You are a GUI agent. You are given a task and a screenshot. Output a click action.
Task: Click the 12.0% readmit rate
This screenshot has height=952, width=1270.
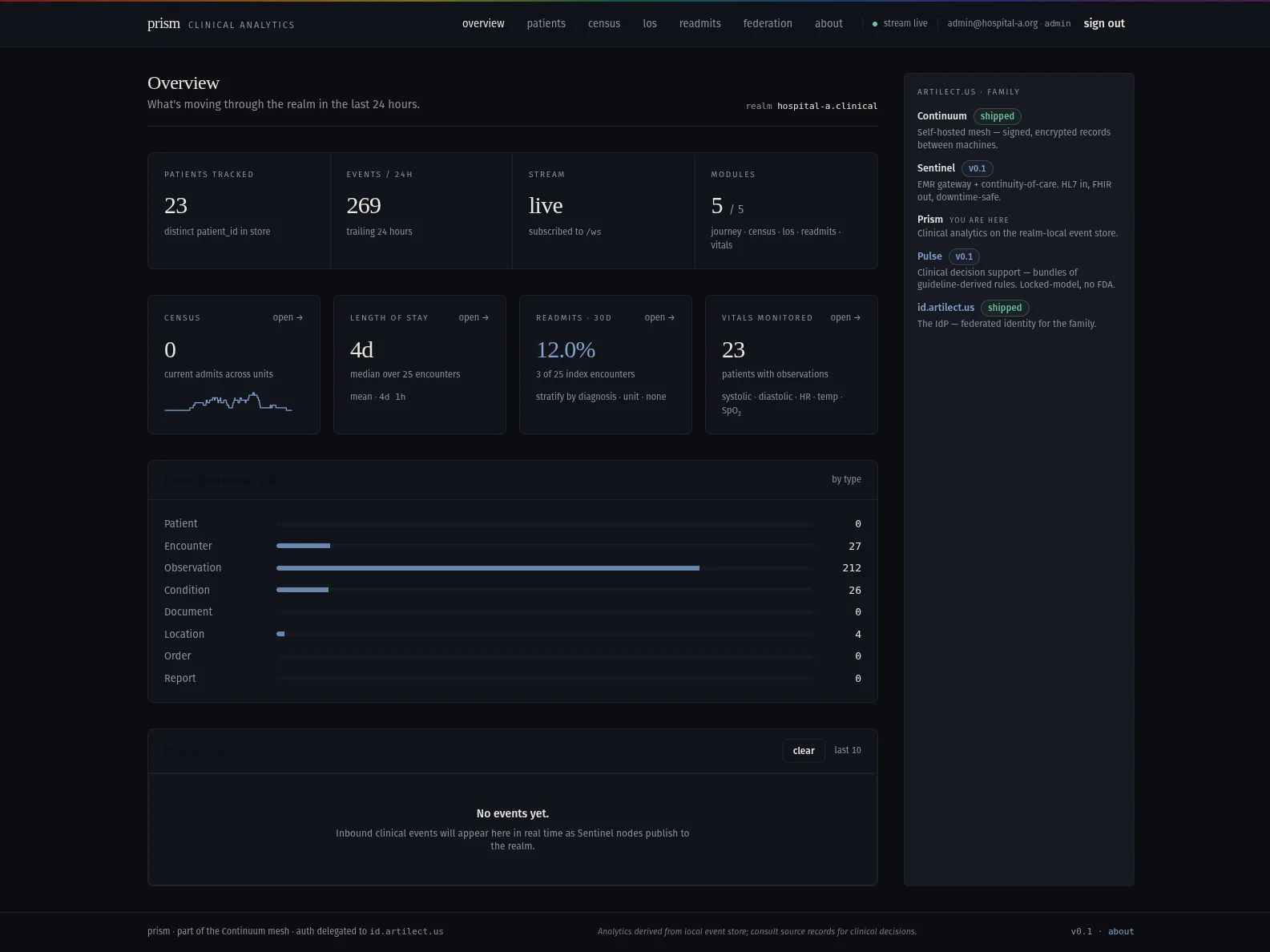pyautogui.click(x=566, y=349)
